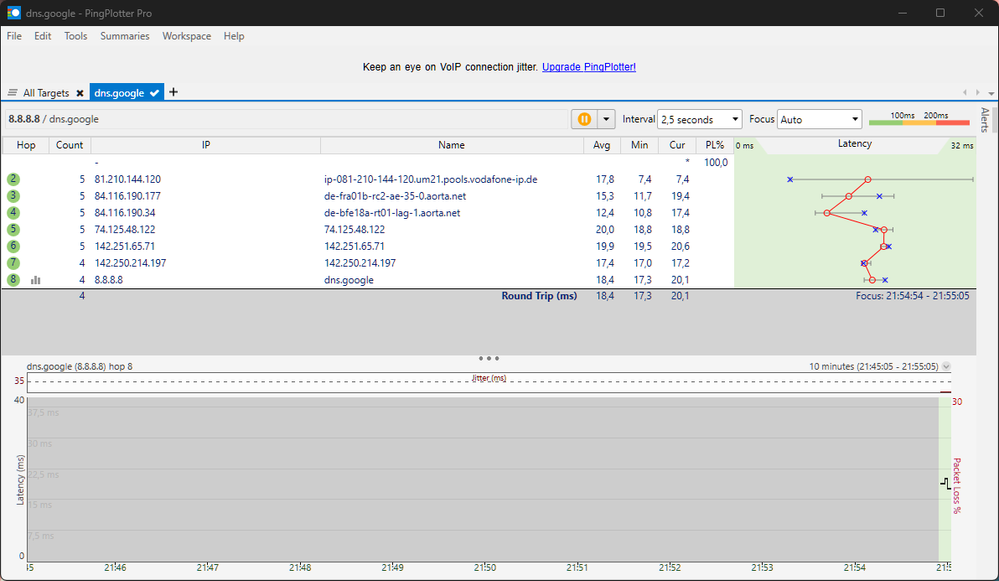Click the dns.google name in hop 8
Image resolution: width=999 pixels, height=581 pixels.
(349, 280)
